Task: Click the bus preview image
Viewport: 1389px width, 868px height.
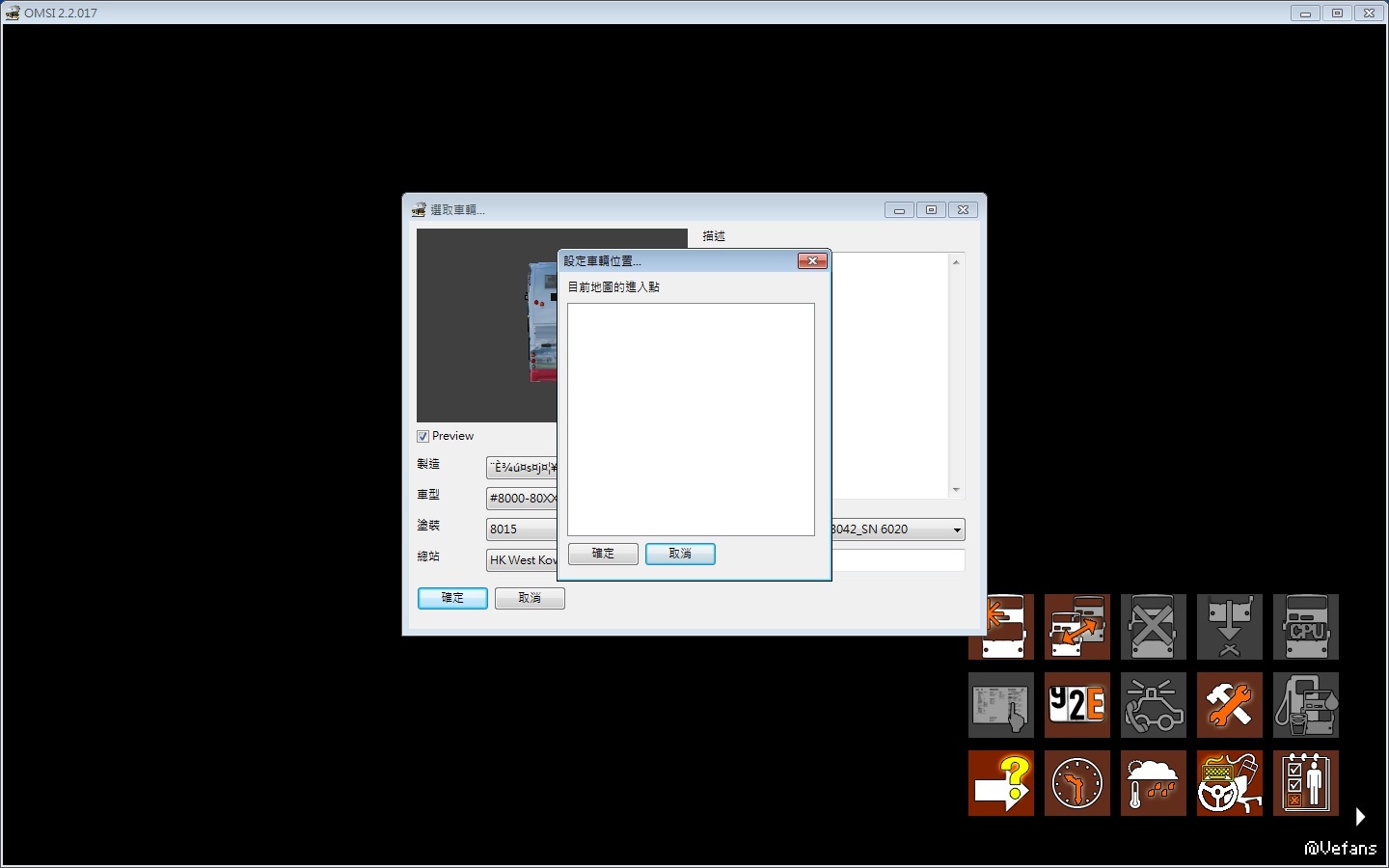Action: (487, 325)
